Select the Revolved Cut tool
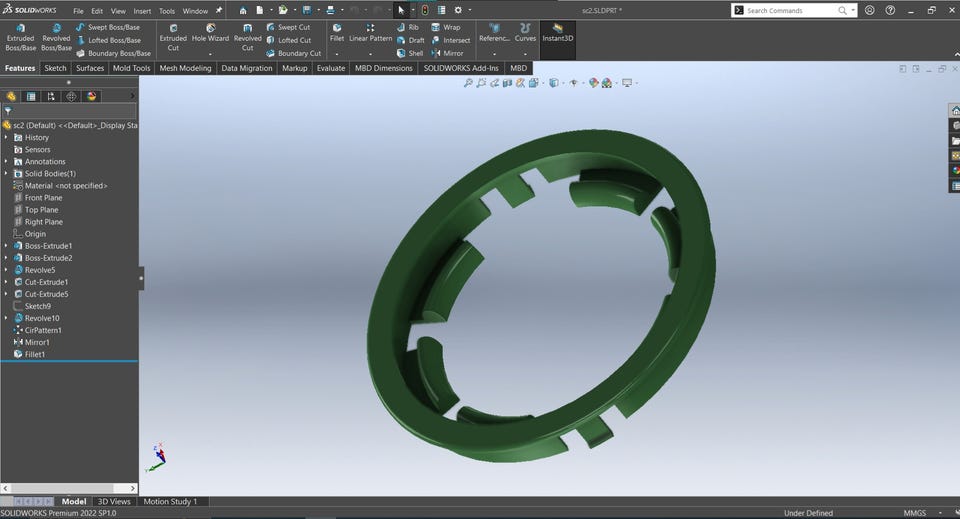 pos(247,38)
